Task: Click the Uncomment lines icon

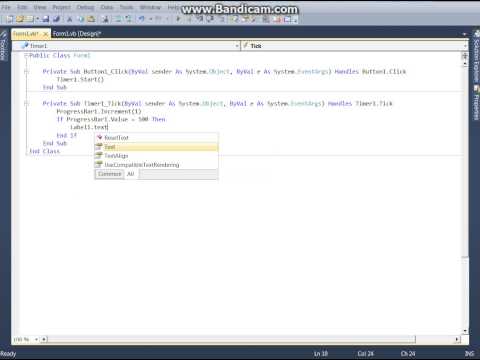Action: [x=128, y=19]
